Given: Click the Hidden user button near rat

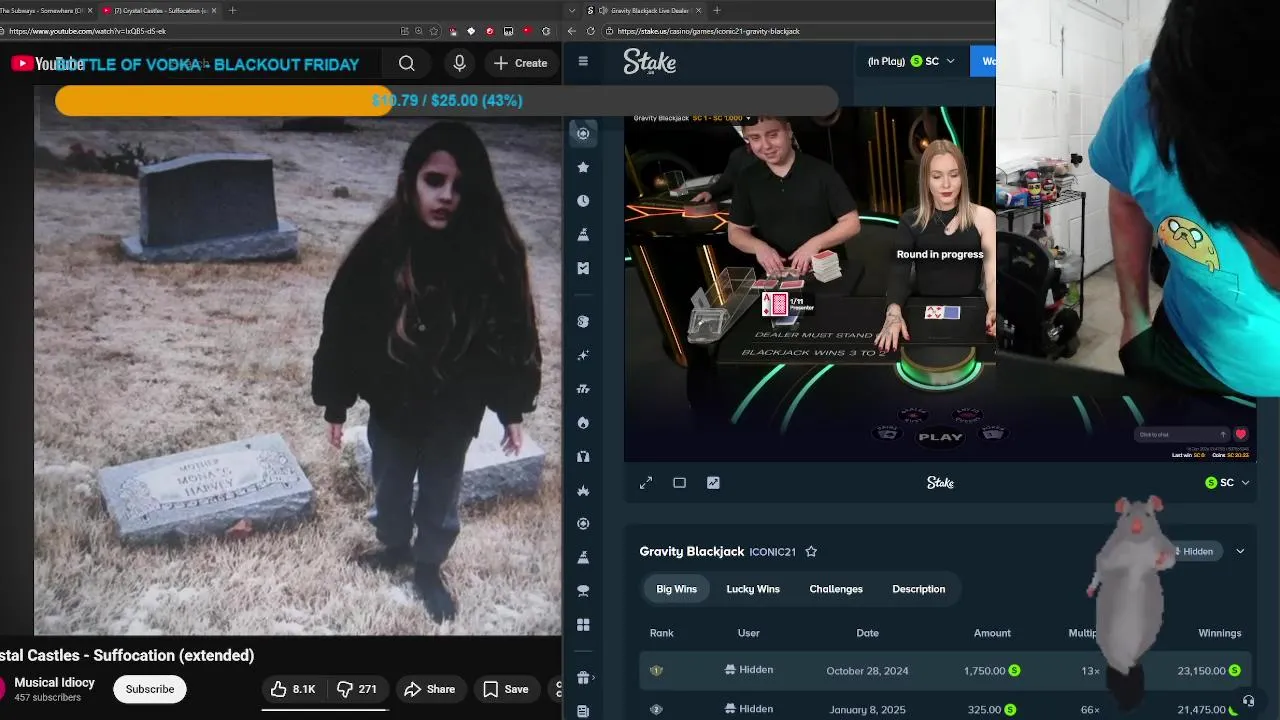Looking at the screenshot, I should pyautogui.click(x=1193, y=551).
